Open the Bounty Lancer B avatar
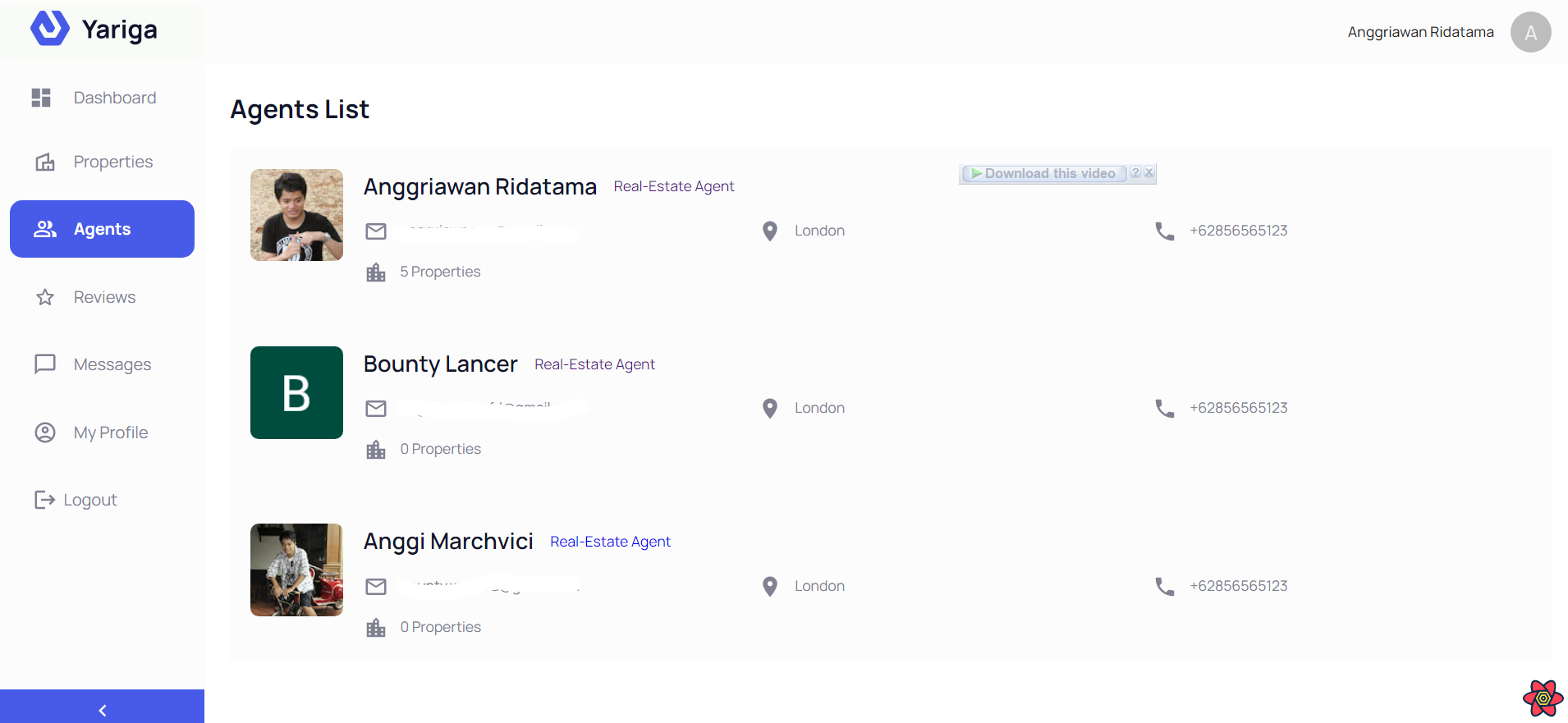Screen dimensions: 1568x723 click(x=296, y=392)
